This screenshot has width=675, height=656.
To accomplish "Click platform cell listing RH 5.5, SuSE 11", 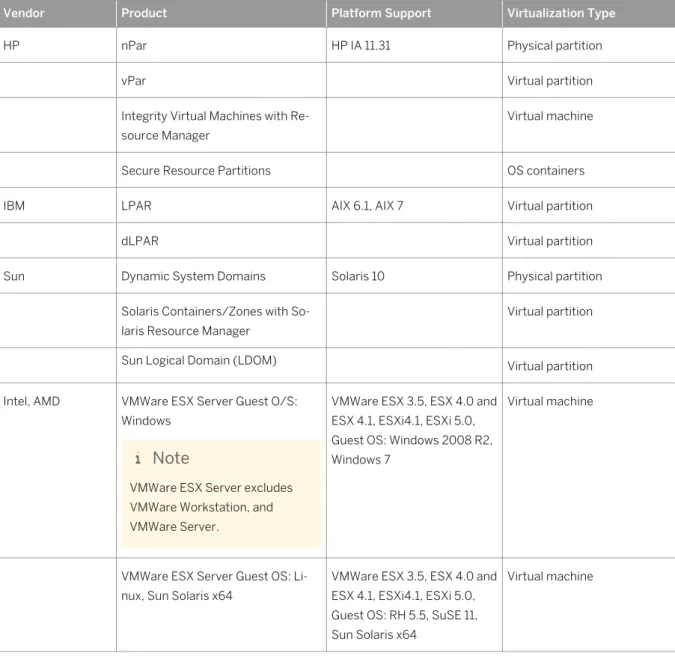I will point(414,605).
